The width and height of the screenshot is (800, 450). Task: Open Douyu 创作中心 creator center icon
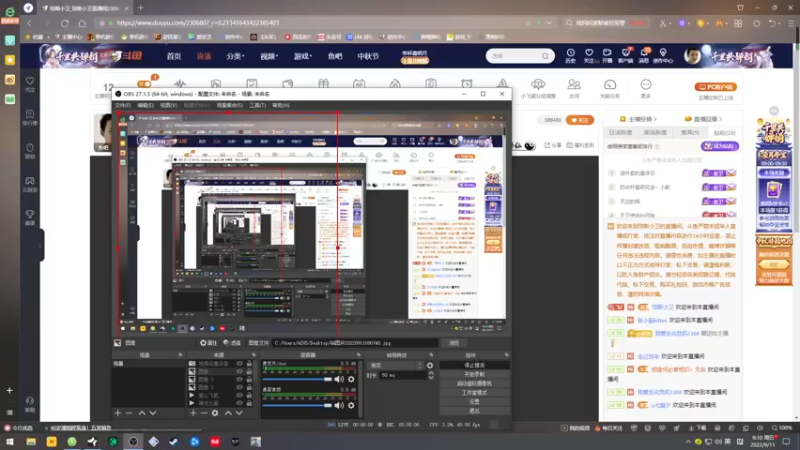663,56
